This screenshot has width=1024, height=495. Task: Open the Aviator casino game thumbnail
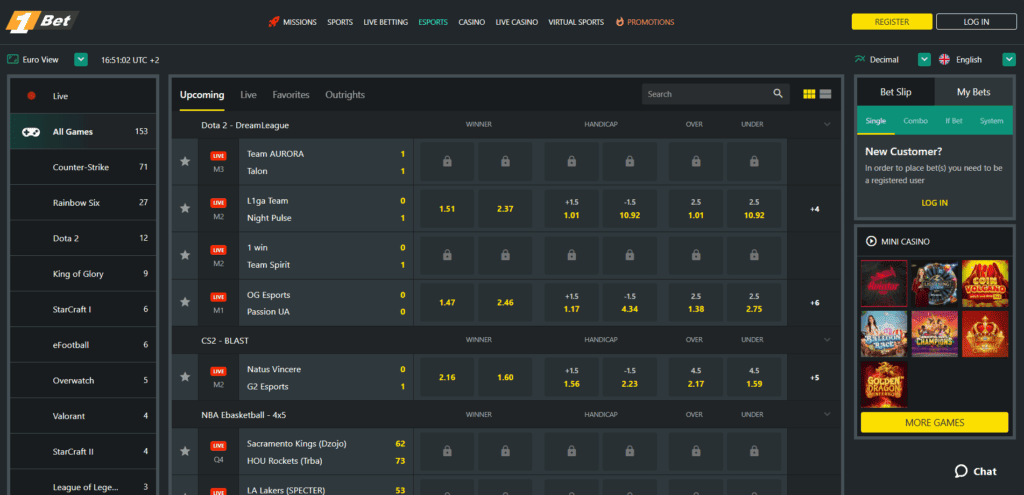click(884, 283)
